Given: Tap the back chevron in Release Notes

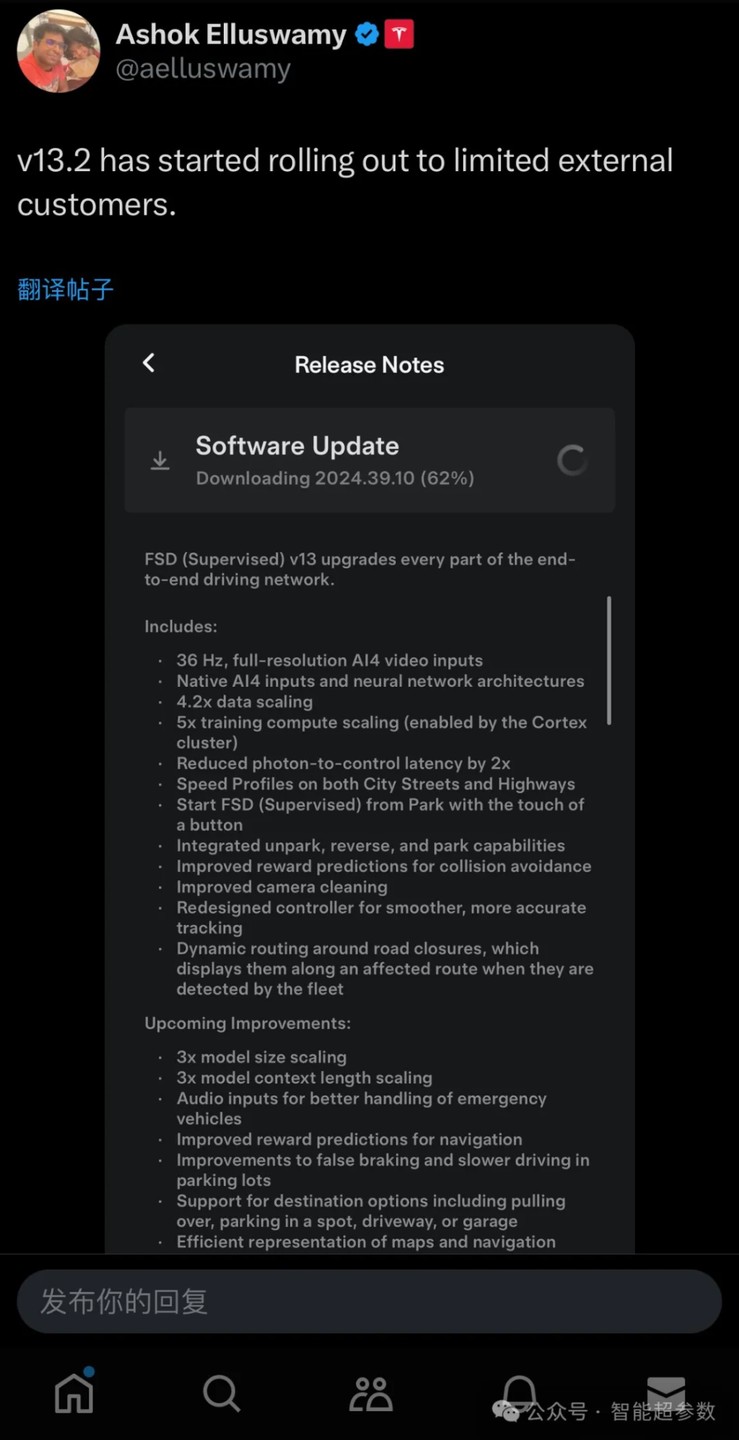Looking at the screenshot, I should pyautogui.click(x=149, y=363).
